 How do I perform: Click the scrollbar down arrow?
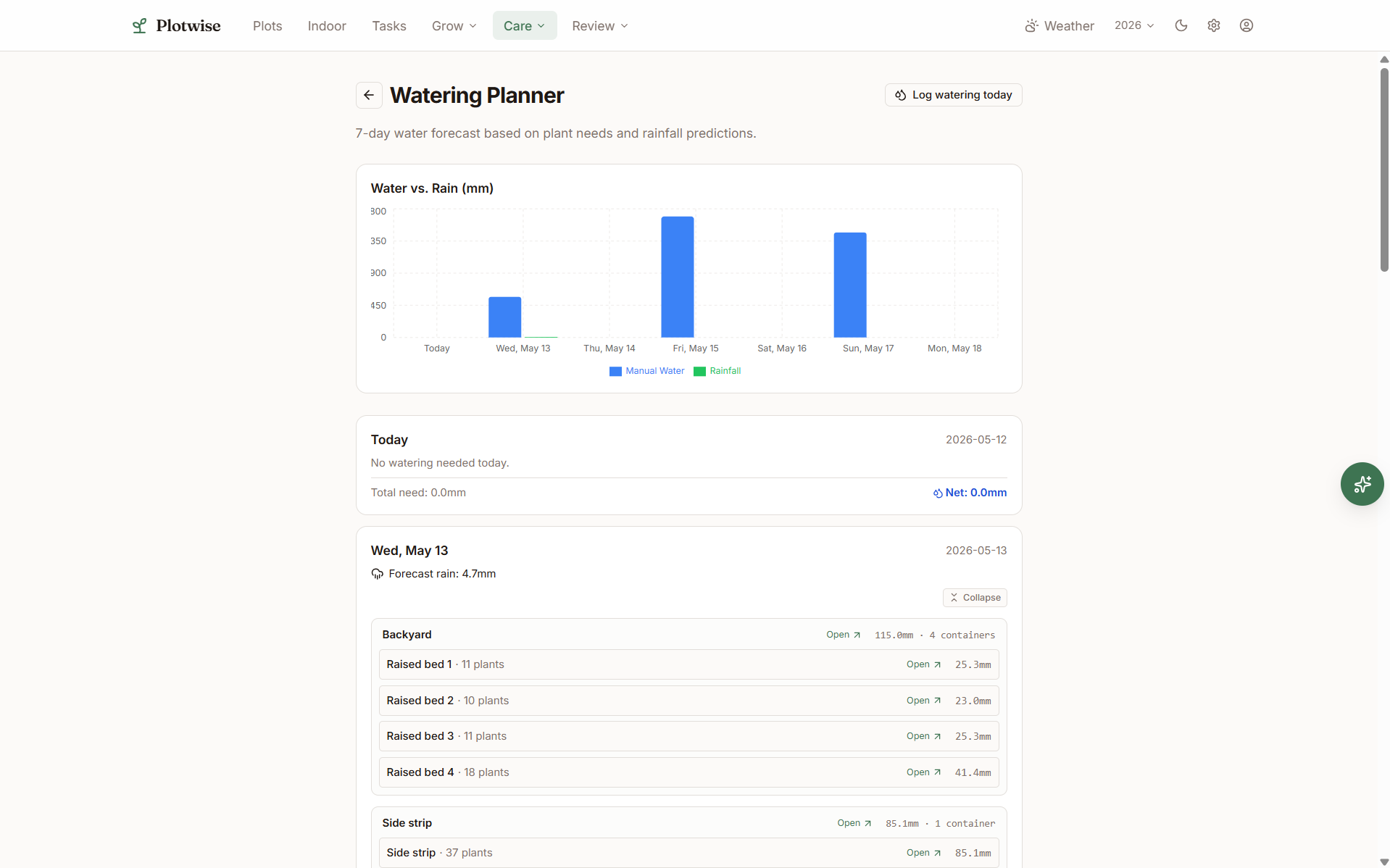coord(1384,862)
